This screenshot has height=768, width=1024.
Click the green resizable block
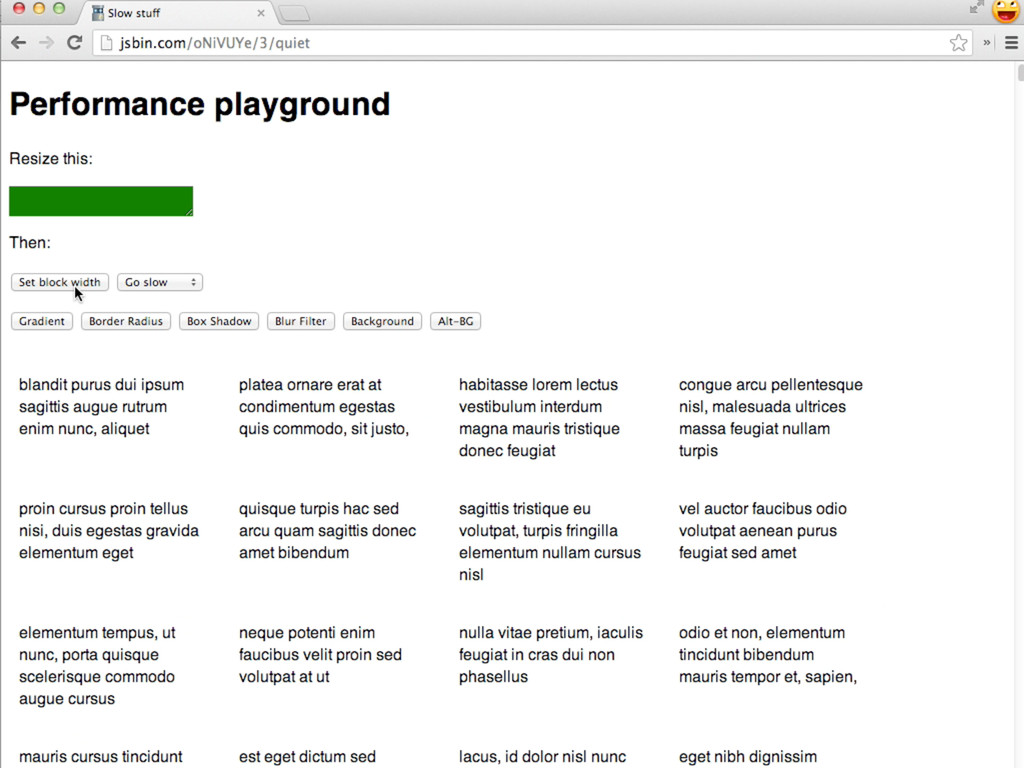click(100, 201)
